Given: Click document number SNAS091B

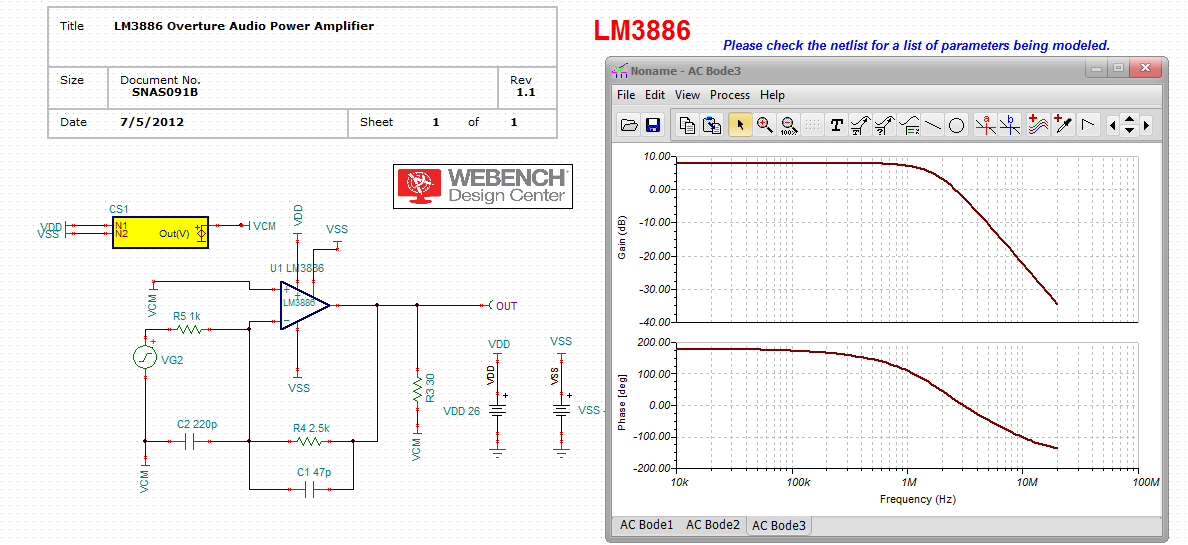Looking at the screenshot, I should (165, 92).
